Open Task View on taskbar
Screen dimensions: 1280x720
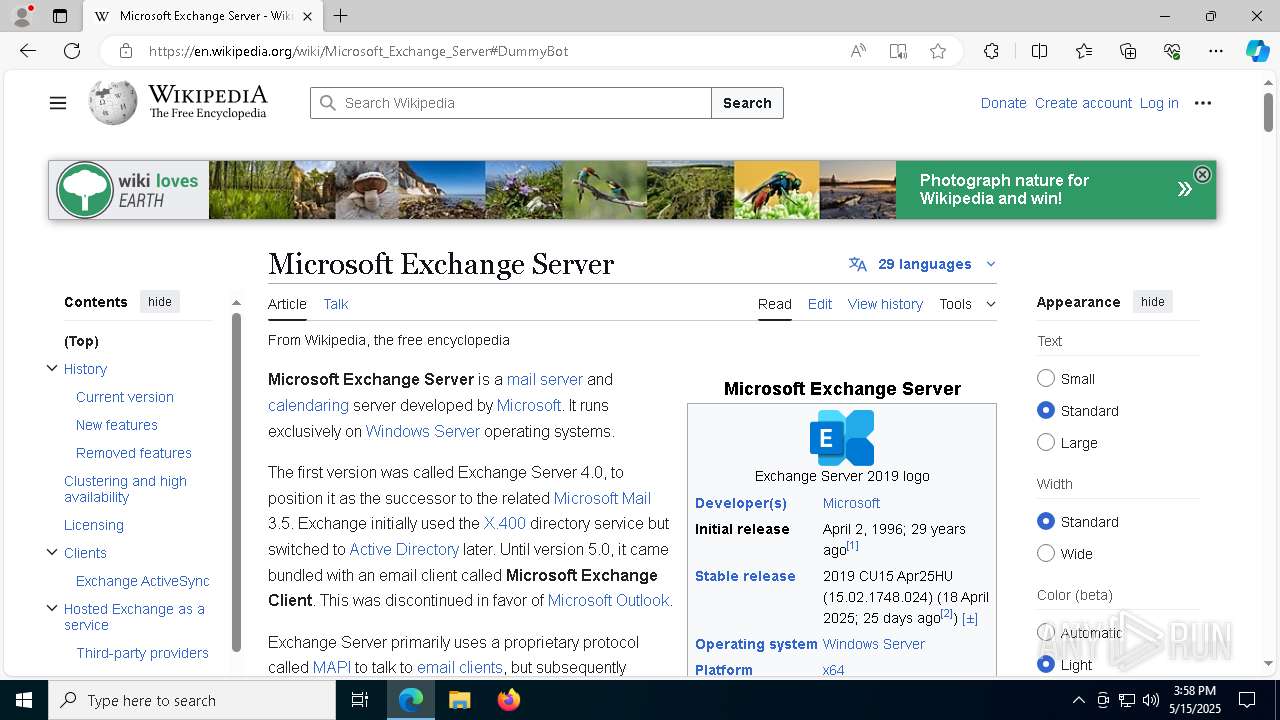pyautogui.click(x=360, y=700)
